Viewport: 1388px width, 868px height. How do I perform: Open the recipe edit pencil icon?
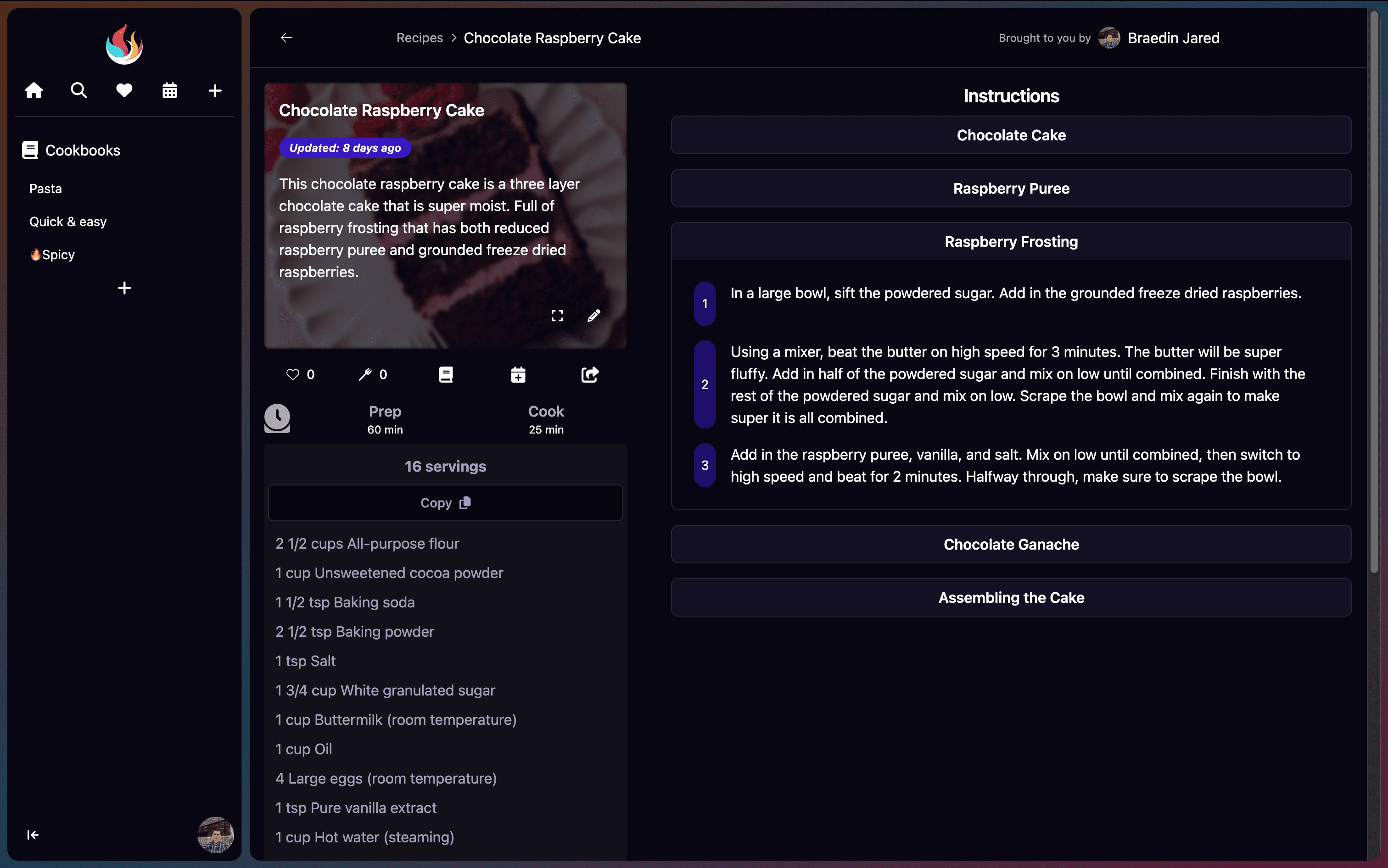point(594,315)
